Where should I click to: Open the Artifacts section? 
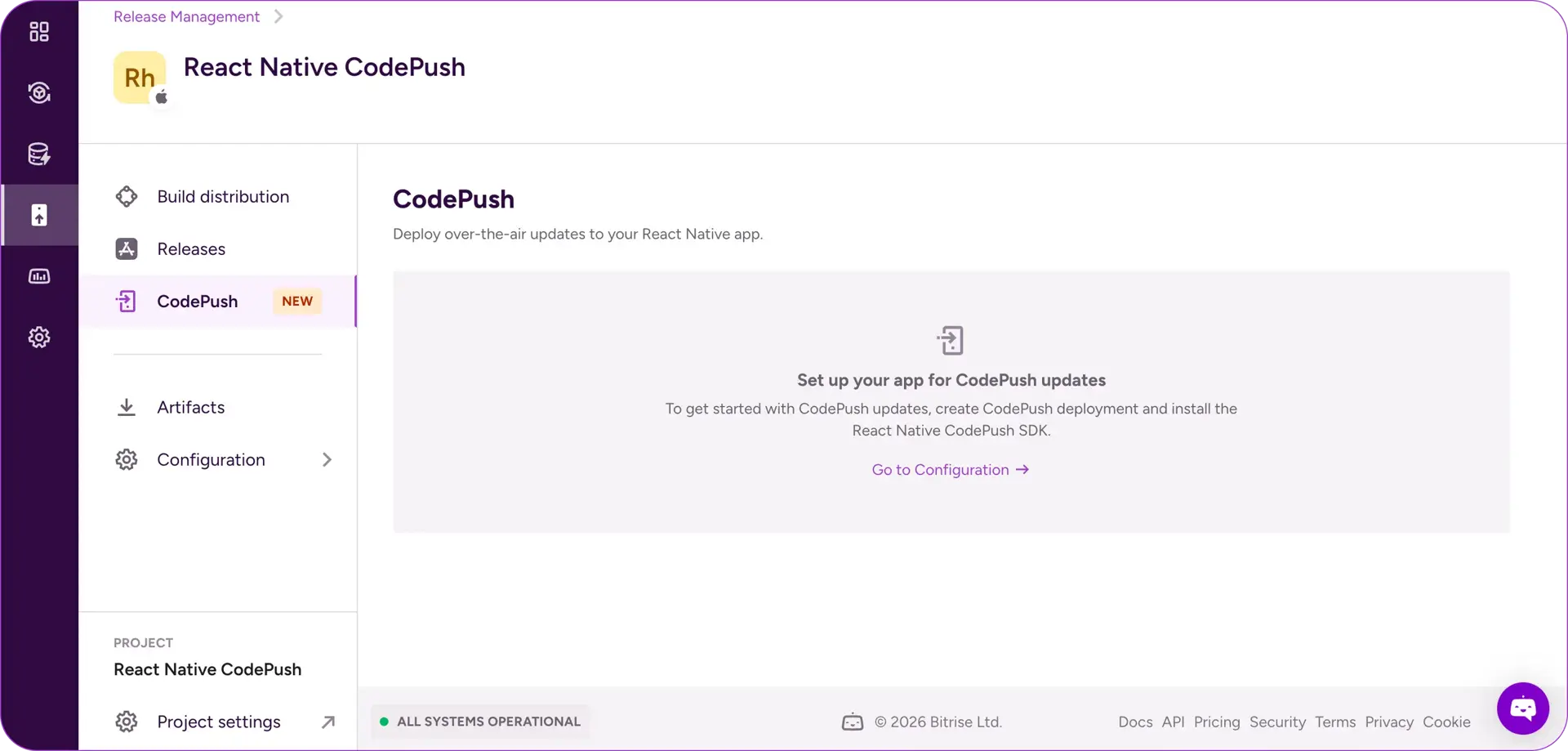(x=190, y=407)
